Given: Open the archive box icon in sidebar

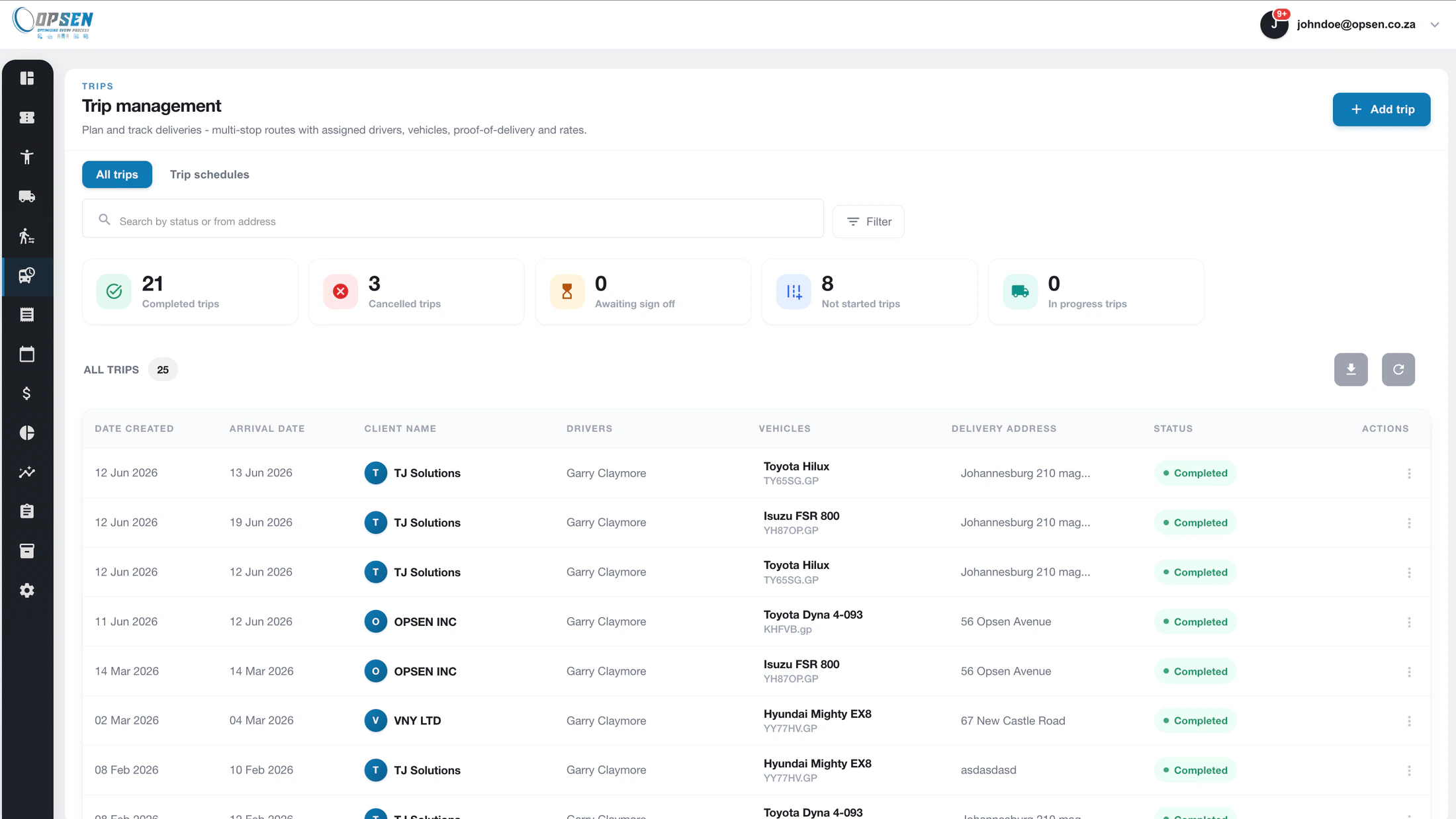Looking at the screenshot, I should pos(27,551).
